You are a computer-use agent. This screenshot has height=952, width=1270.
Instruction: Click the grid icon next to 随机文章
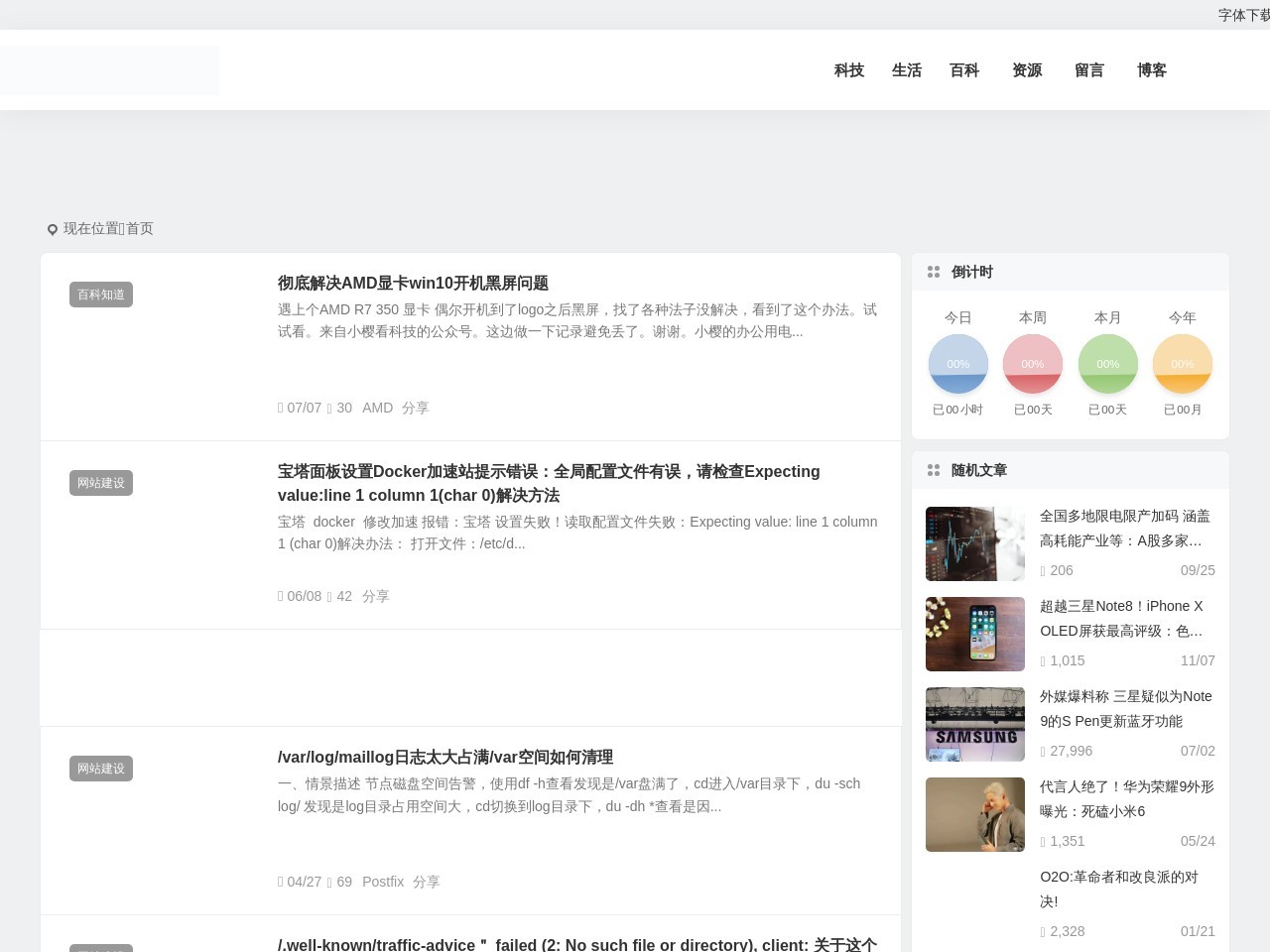(x=934, y=470)
